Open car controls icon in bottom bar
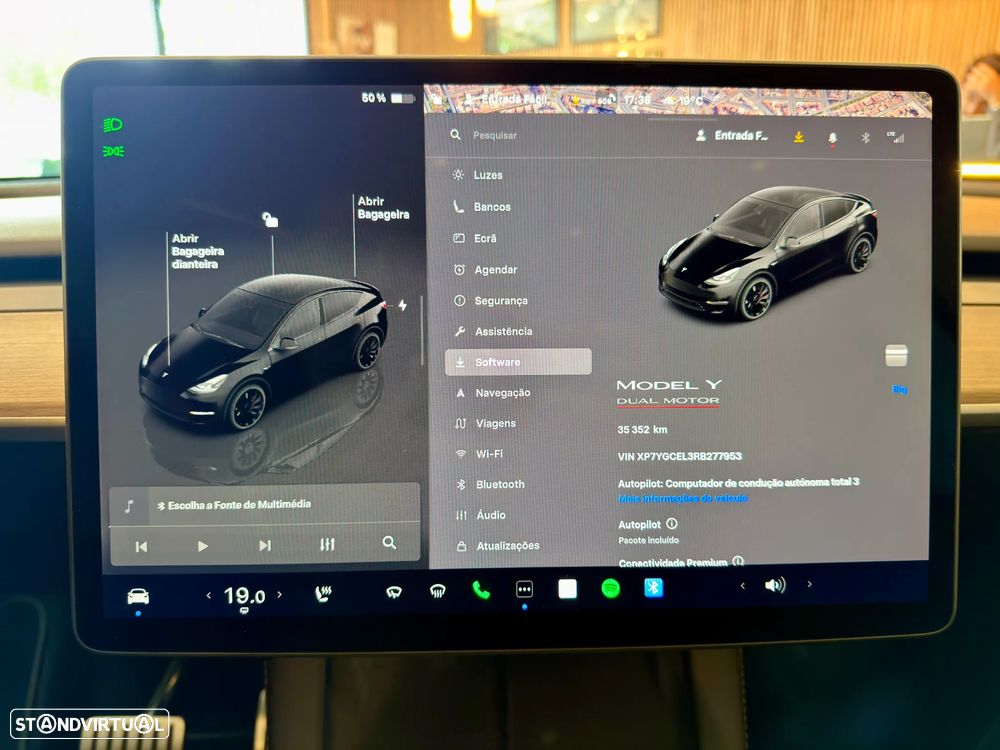 click(138, 597)
